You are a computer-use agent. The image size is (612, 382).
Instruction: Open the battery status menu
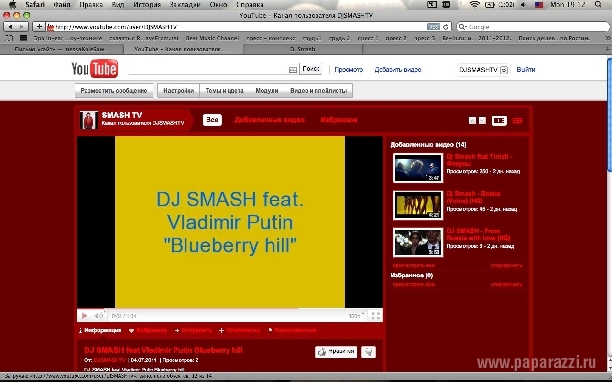(x=490, y=5)
